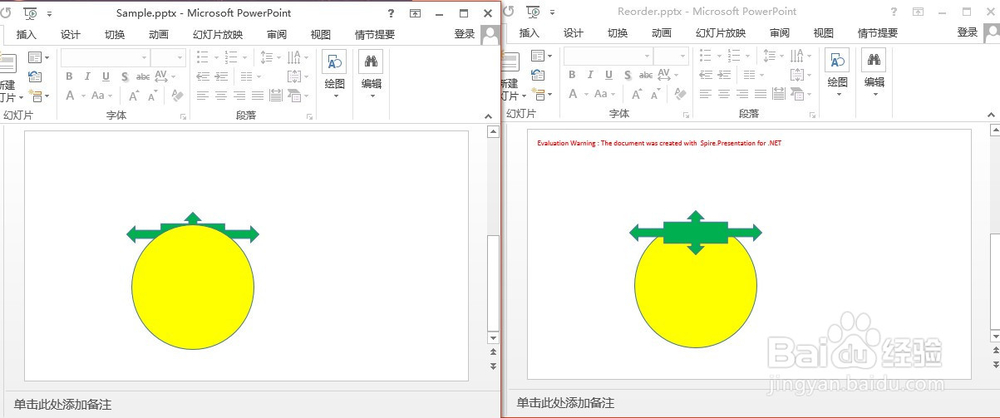The image size is (1000, 418).
Task: Click the account avatar in Sample.pptx window
Action: [x=490, y=35]
